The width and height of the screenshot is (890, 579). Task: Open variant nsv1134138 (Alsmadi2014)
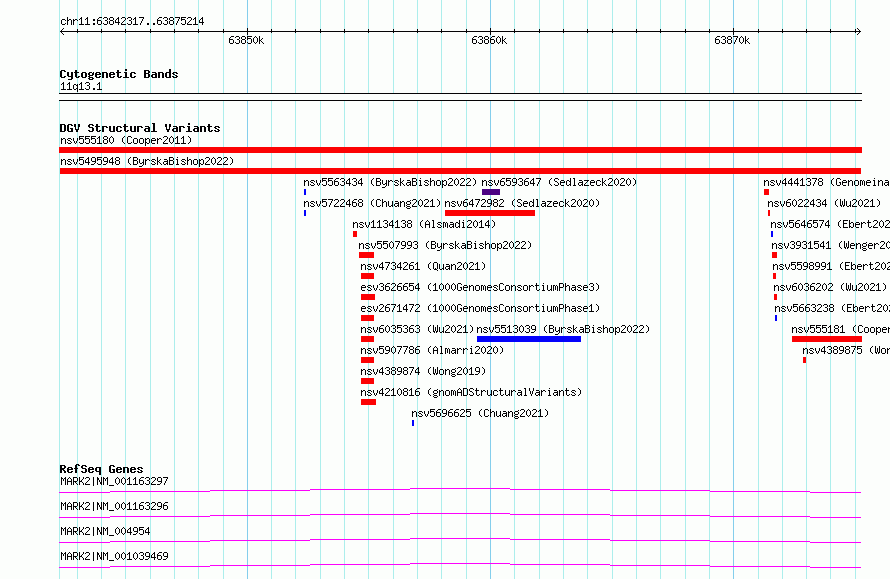424,224
